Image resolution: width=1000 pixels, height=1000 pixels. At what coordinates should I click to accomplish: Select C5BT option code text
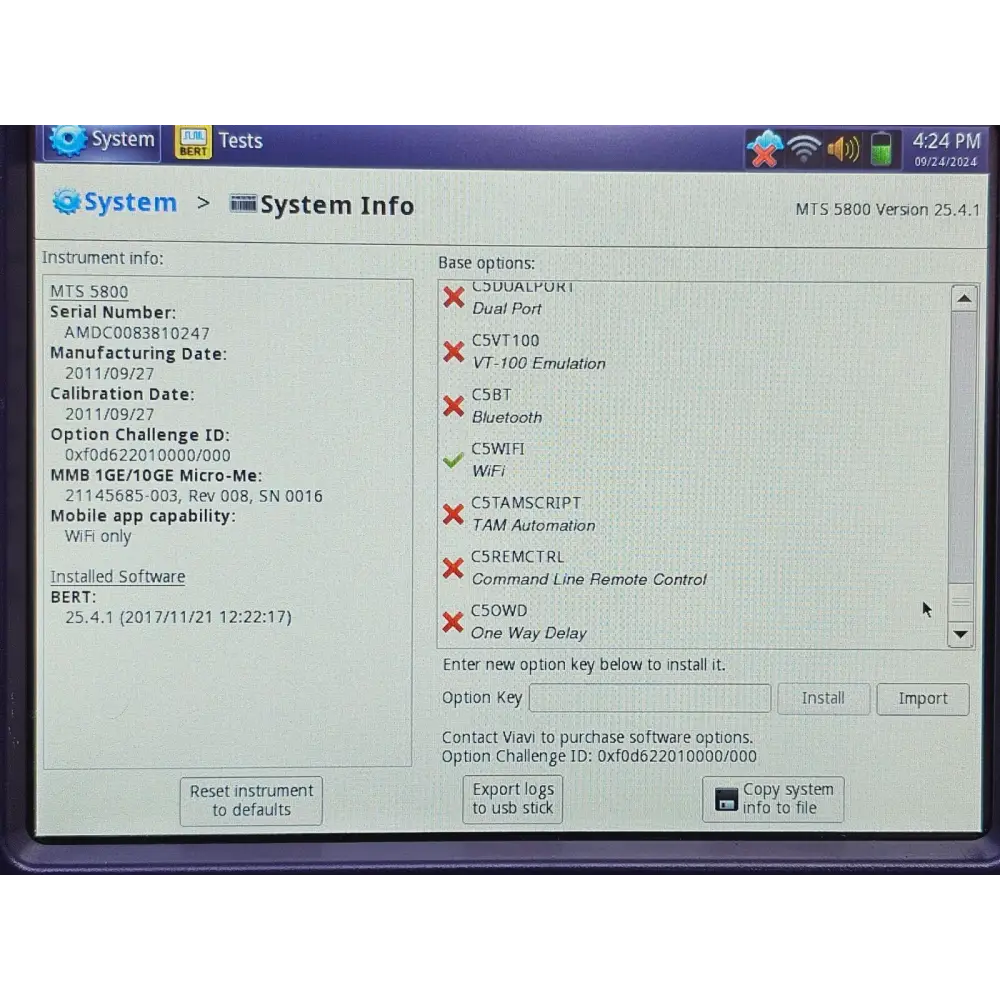491,395
